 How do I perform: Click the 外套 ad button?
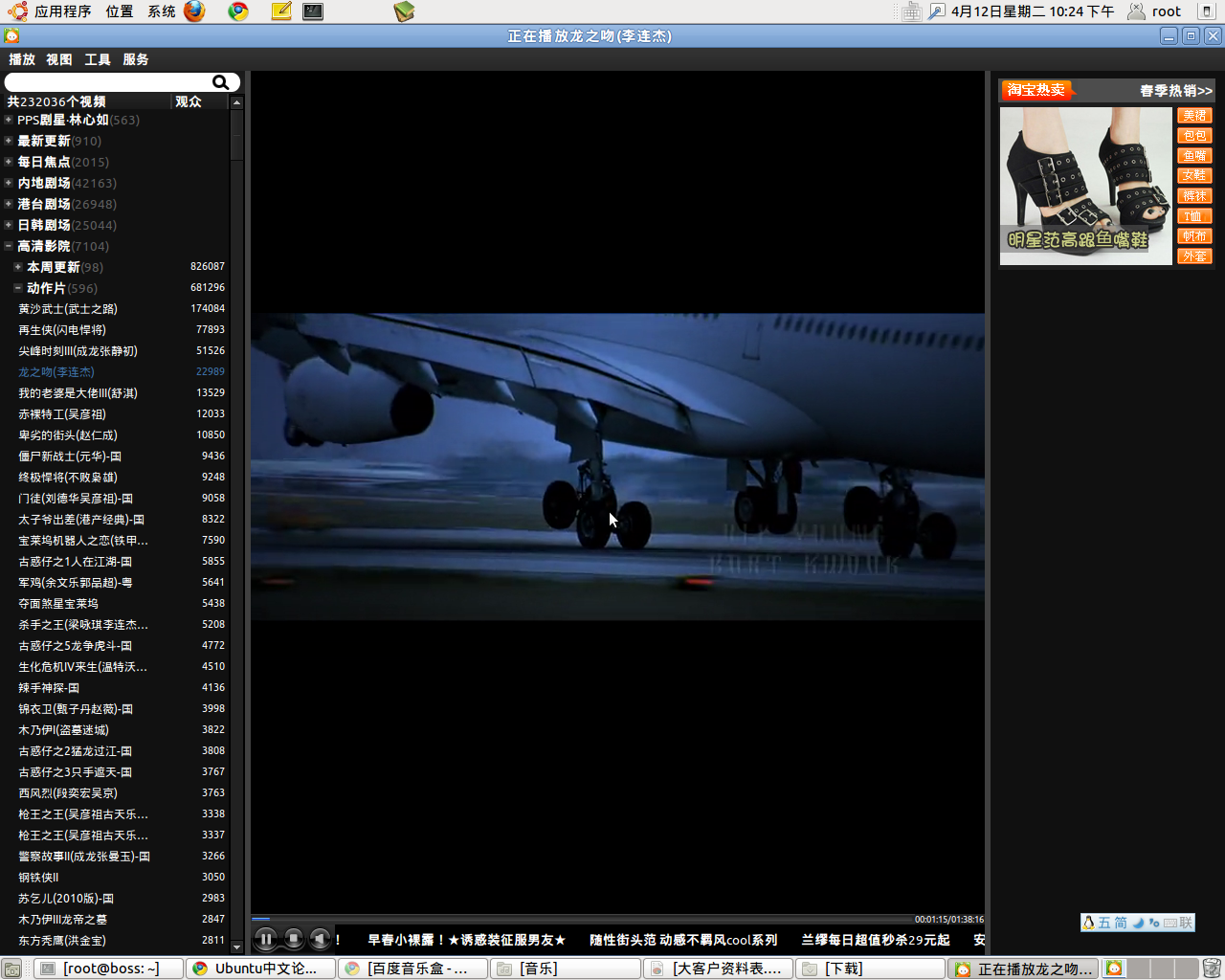(x=1194, y=256)
